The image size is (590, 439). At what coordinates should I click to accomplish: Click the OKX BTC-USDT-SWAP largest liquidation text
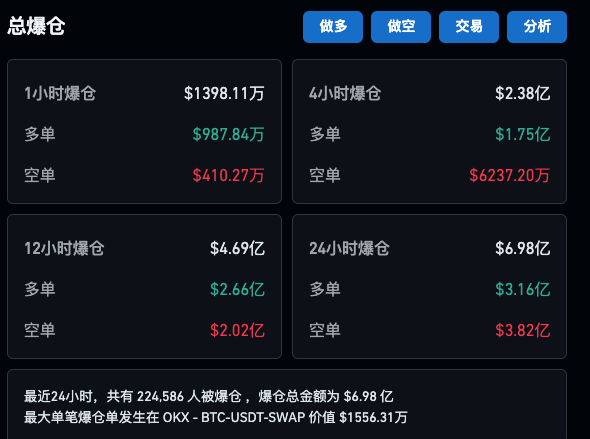coord(216,417)
